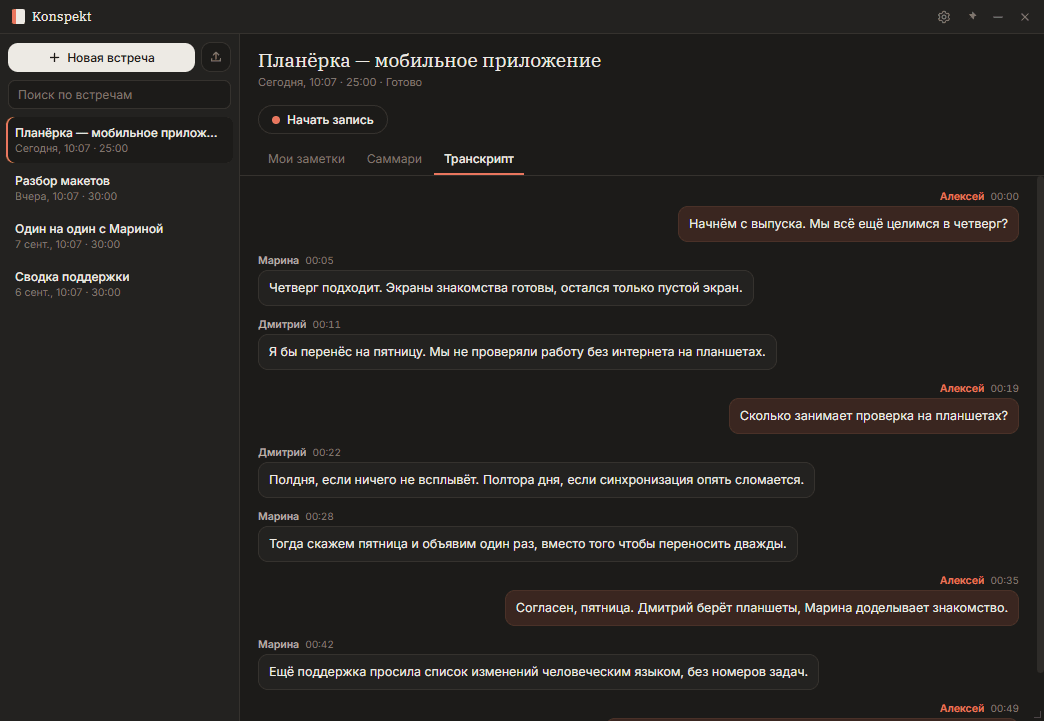The height and width of the screenshot is (721, 1044).
Task: Click the 00:28 timestamp
Action: pyautogui.click(x=320, y=516)
